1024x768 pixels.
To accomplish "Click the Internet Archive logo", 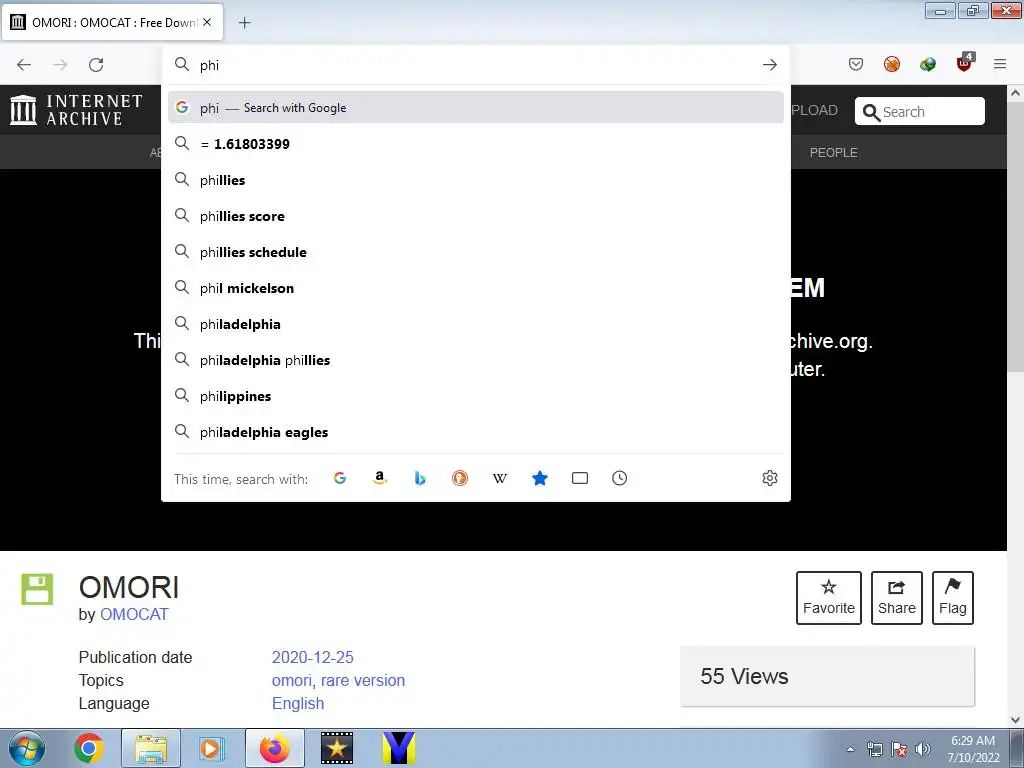I will tap(76, 110).
